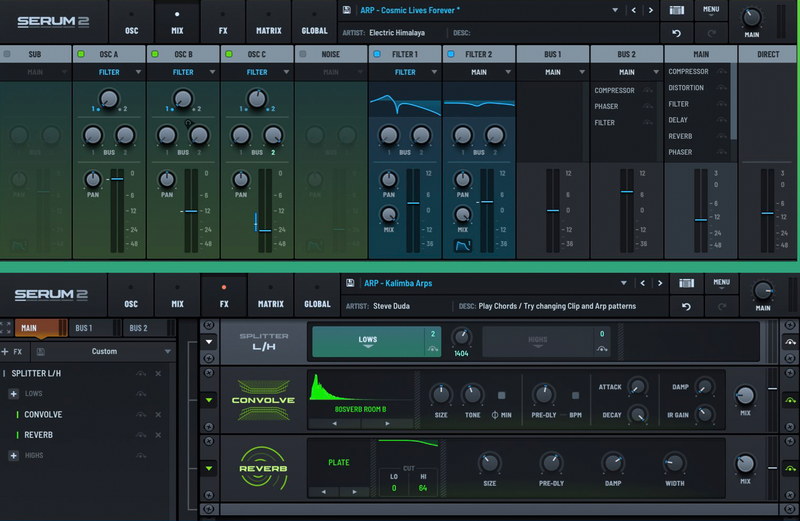Save preset icon in Cosmic Lives Forever window
The width and height of the screenshot is (800, 521).
click(346, 10)
